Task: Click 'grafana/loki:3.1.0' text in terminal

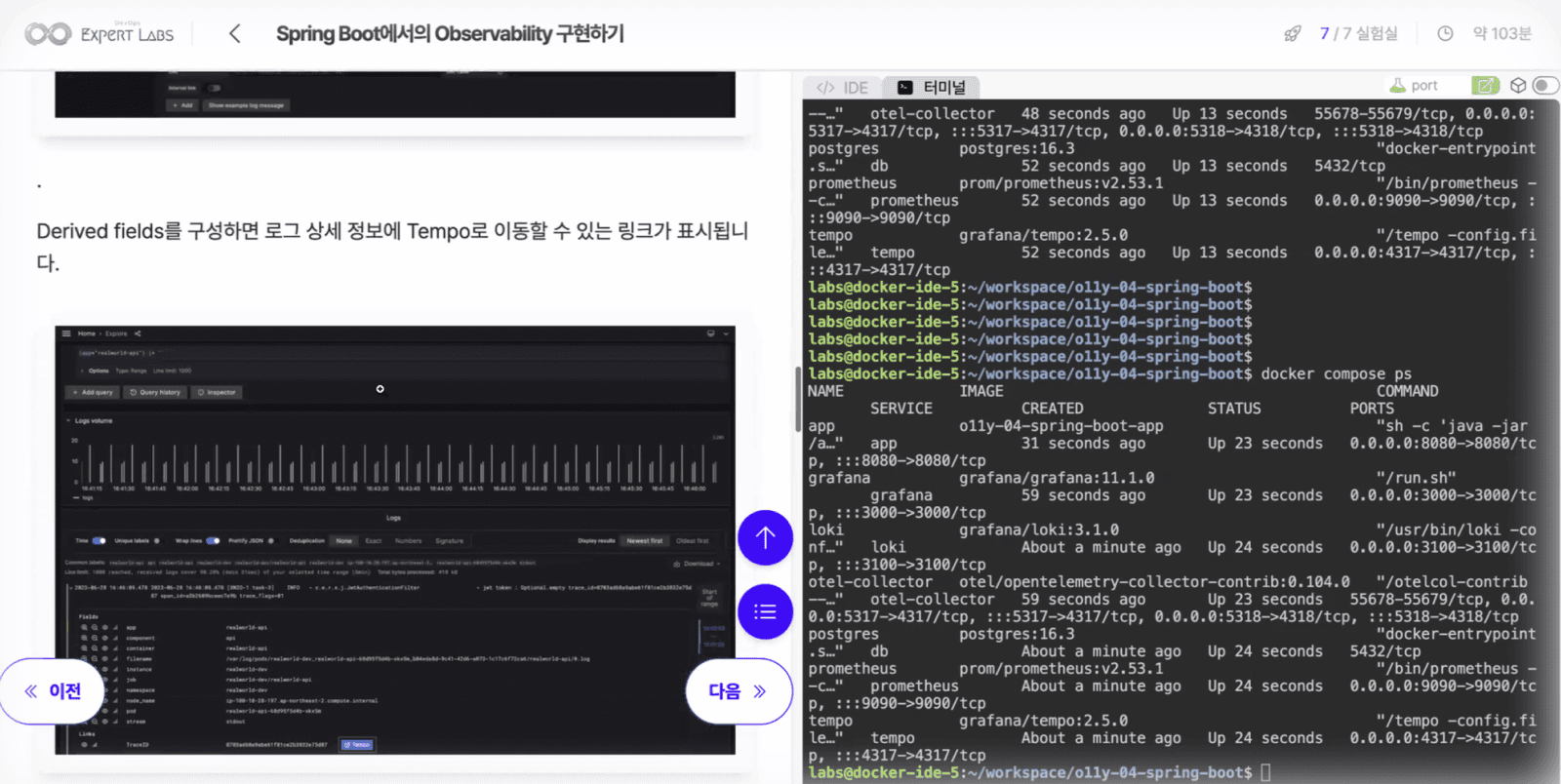Action: [1039, 530]
